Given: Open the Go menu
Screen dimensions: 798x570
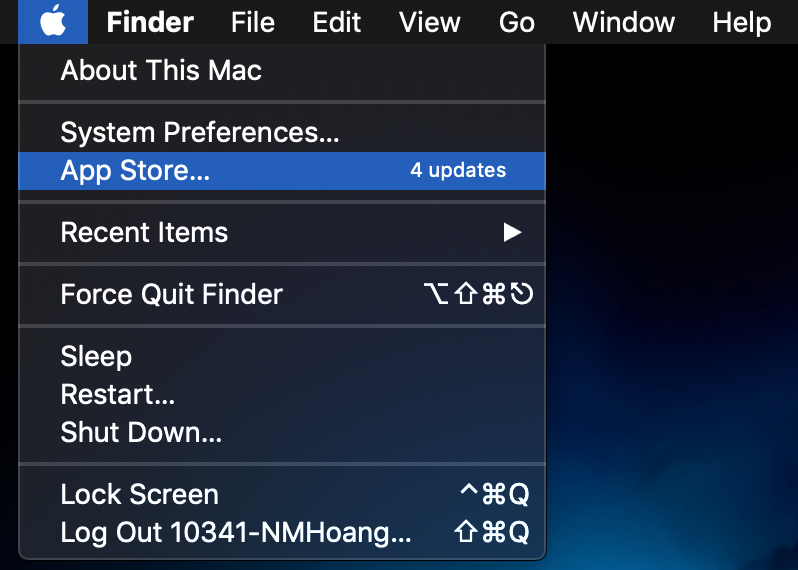Looking at the screenshot, I should [x=517, y=22].
